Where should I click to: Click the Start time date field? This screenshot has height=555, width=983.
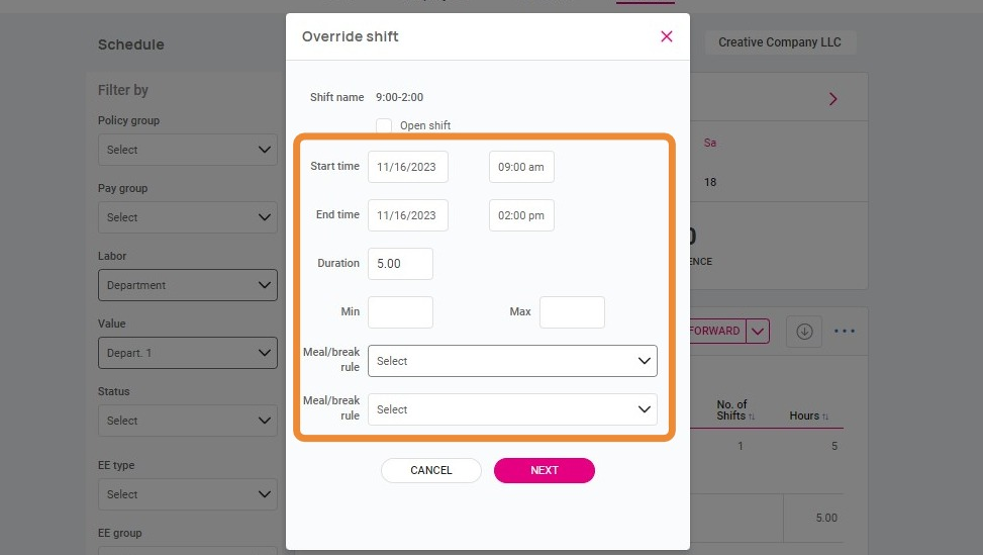[x=408, y=167]
